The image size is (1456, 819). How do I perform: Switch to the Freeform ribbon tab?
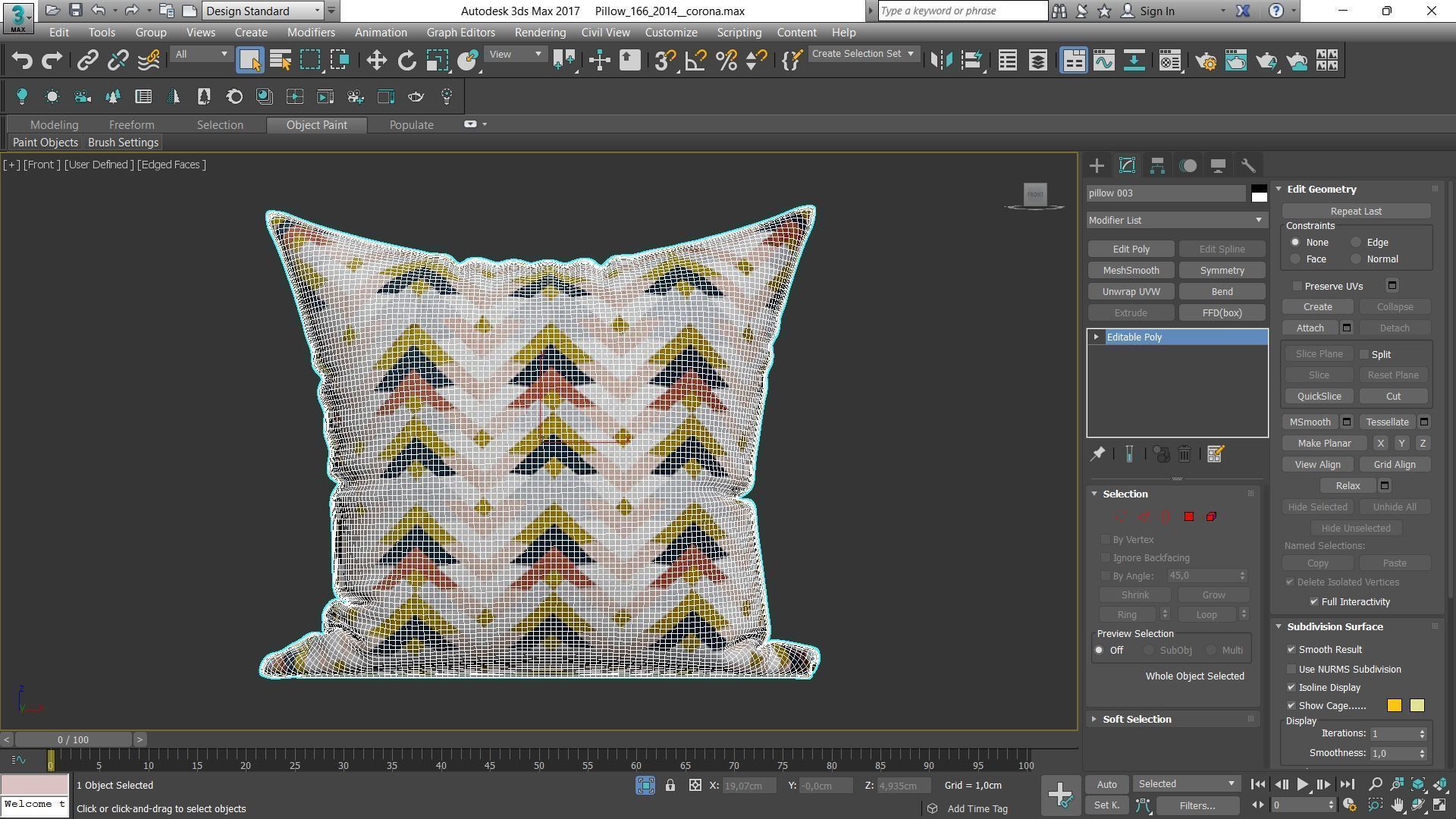click(x=131, y=125)
